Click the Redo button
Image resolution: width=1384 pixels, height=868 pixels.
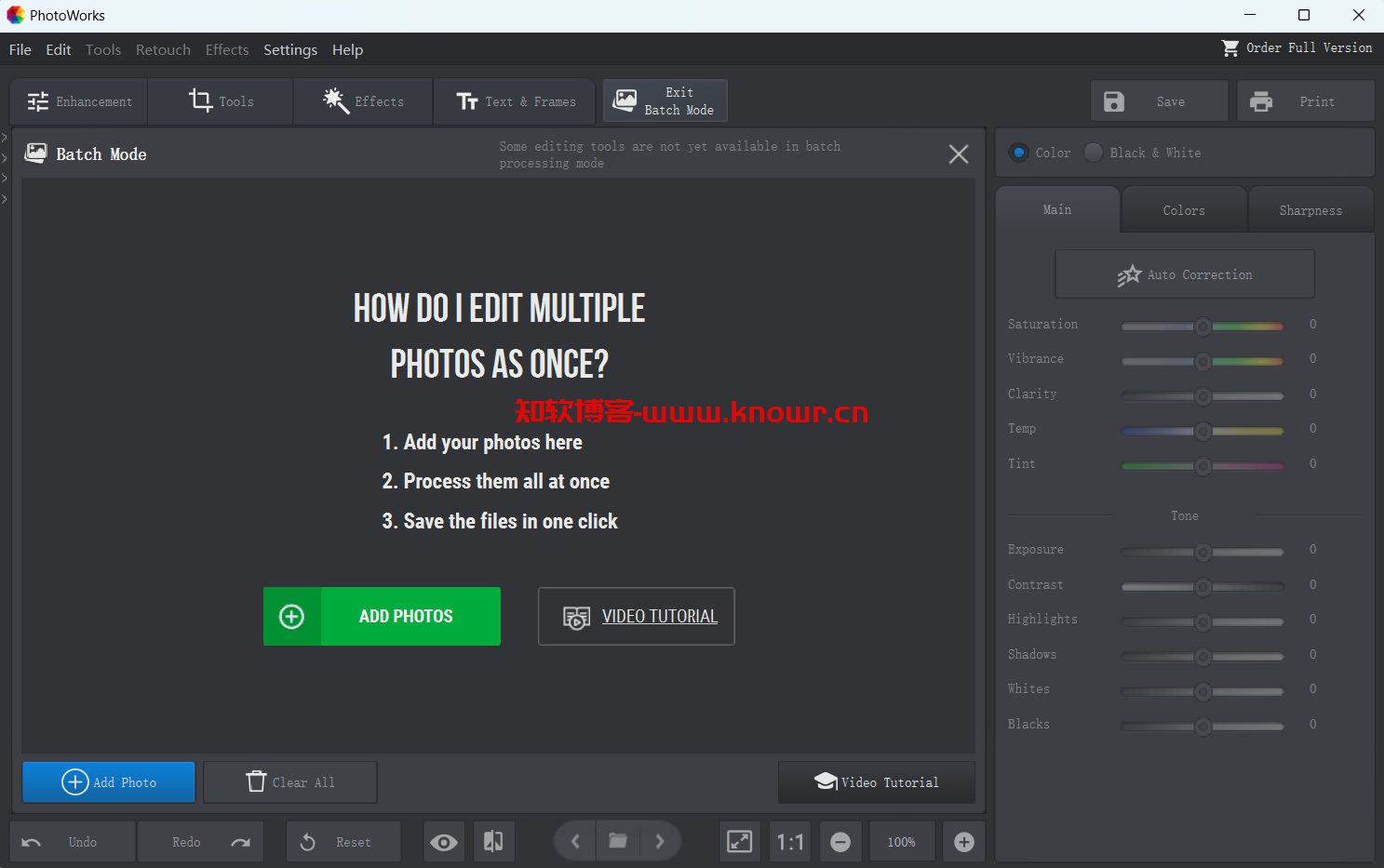tap(201, 842)
